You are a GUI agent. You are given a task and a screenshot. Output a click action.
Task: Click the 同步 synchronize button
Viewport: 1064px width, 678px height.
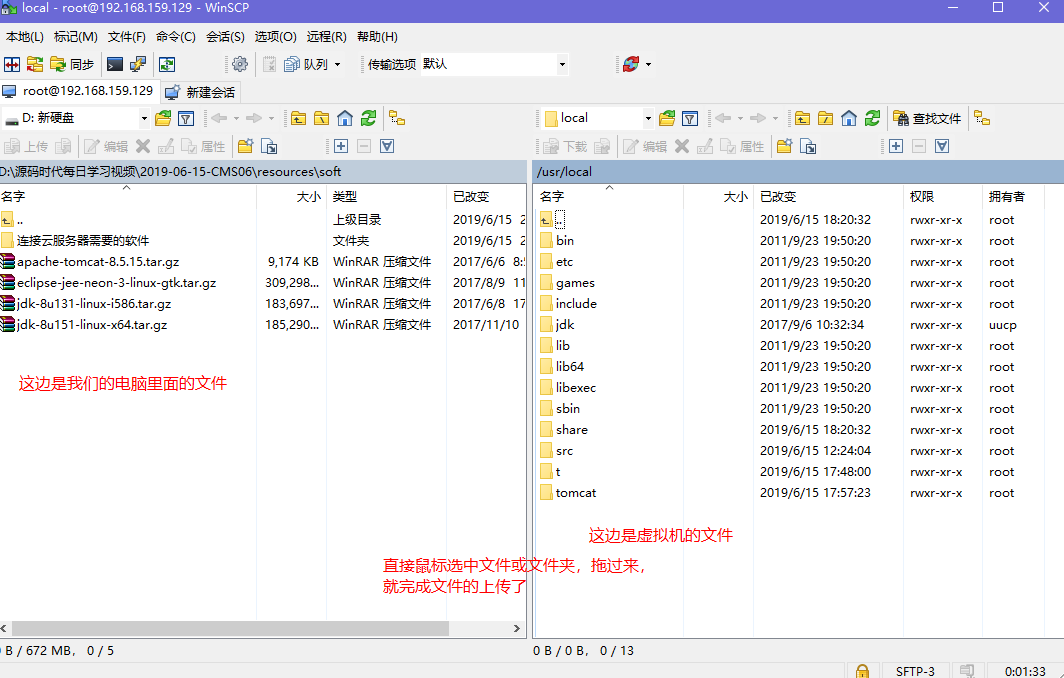73,64
